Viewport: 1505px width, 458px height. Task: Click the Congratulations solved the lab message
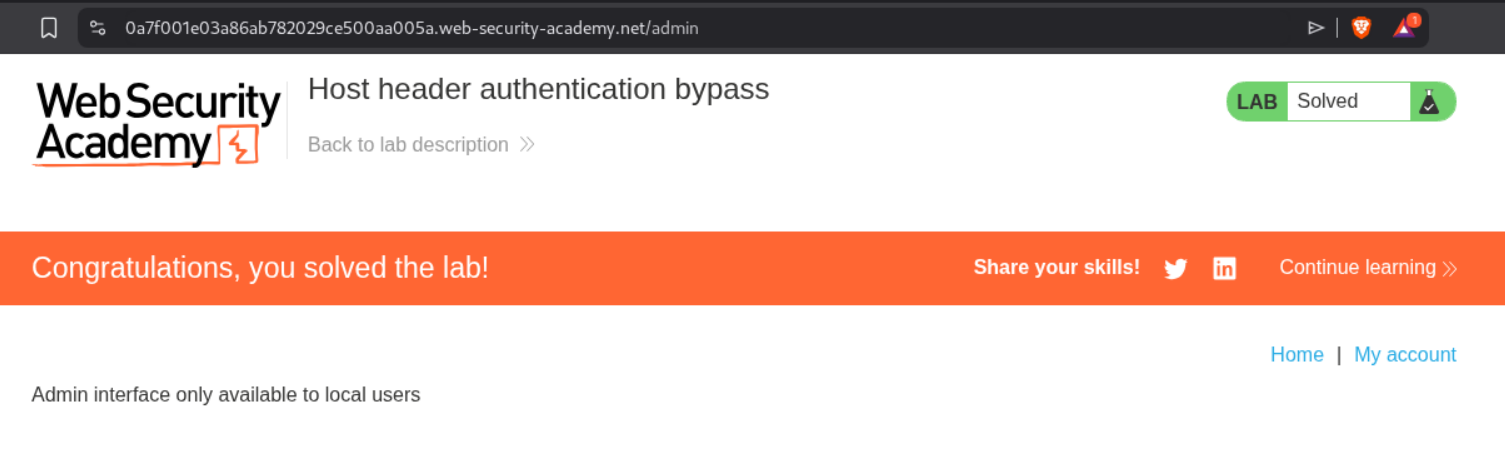(260, 268)
